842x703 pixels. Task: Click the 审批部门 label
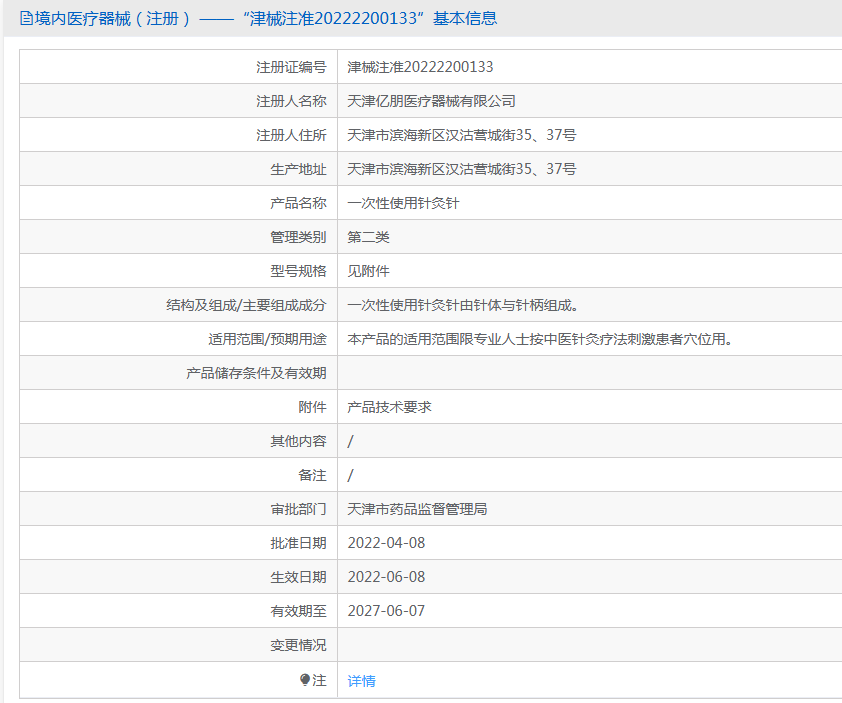pyautogui.click(x=298, y=509)
